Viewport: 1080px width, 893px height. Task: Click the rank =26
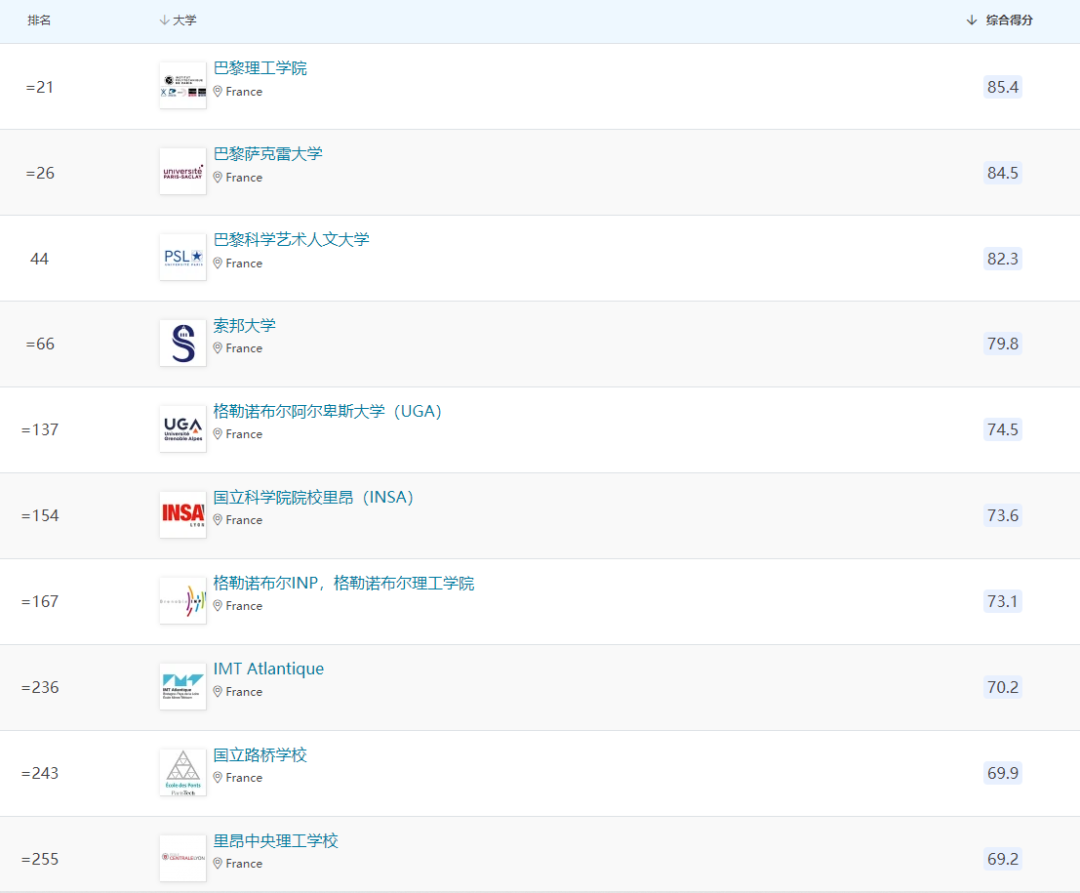pyautogui.click(x=40, y=174)
